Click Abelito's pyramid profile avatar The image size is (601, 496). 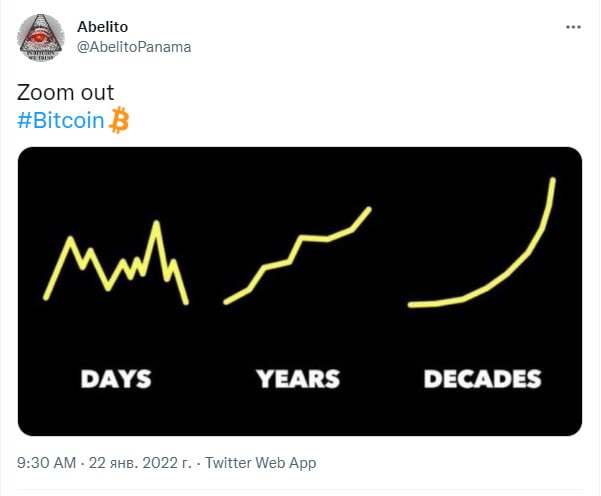41,36
